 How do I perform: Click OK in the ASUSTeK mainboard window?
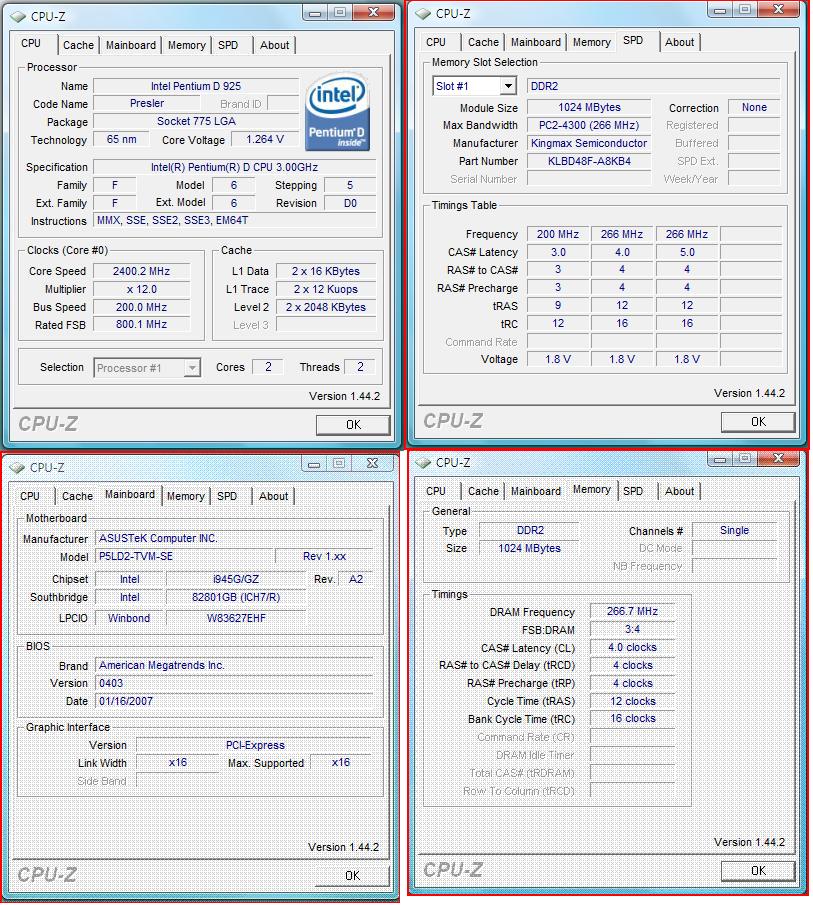(352, 875)
